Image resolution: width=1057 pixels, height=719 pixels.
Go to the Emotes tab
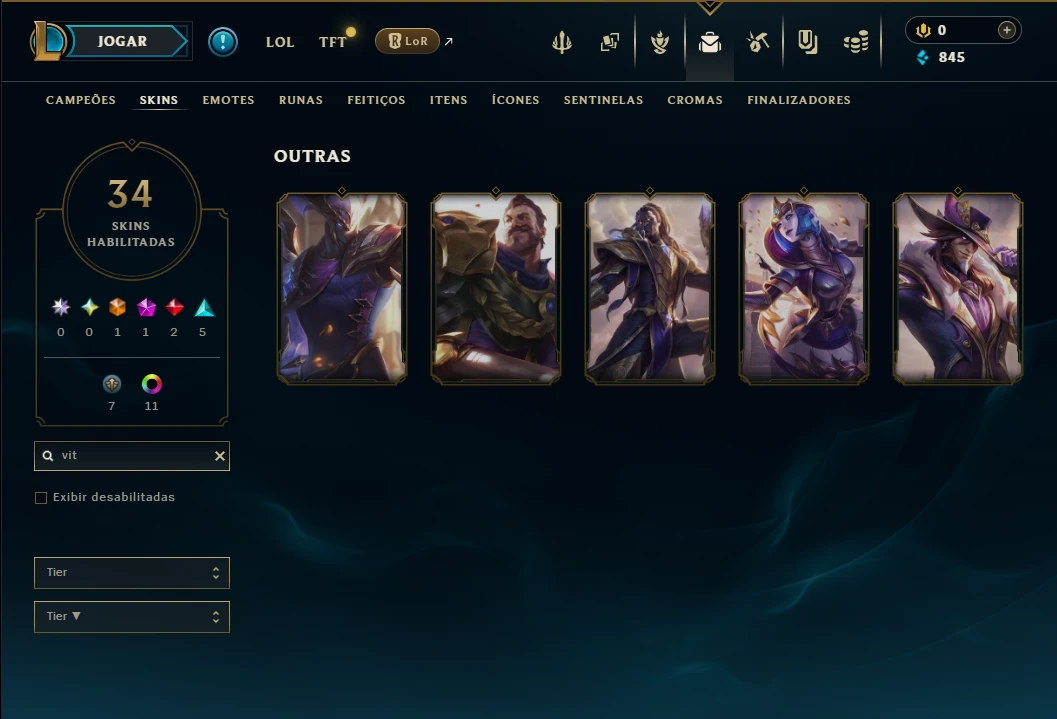click(229, 100)
